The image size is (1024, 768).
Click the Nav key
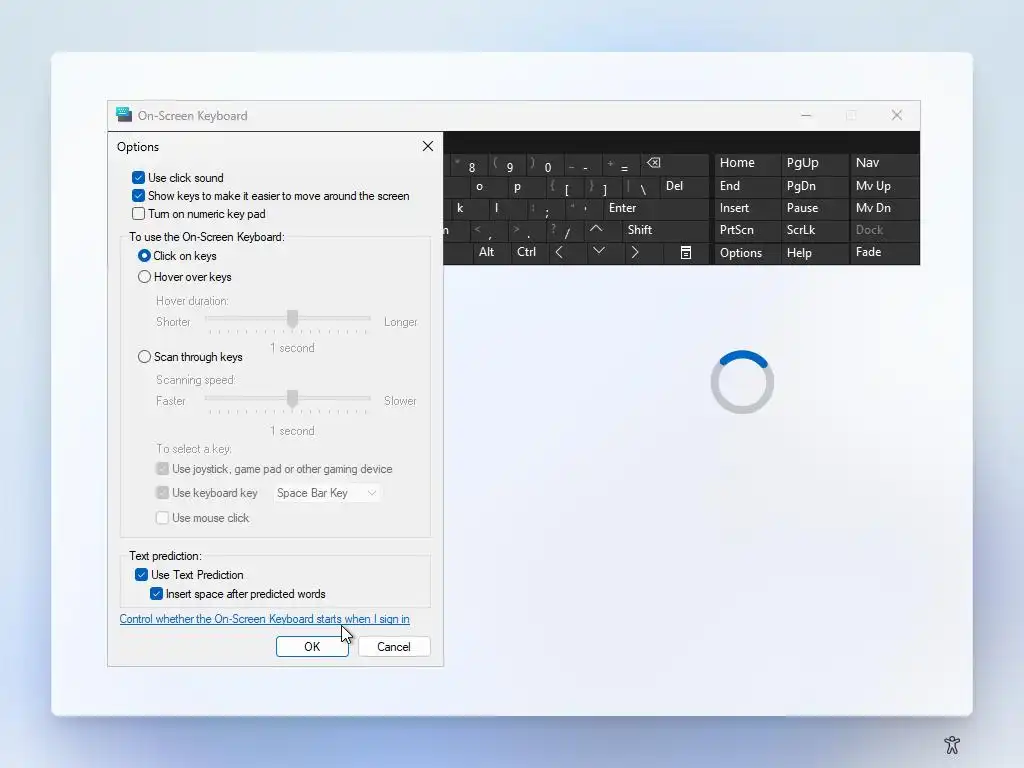(884, 163)
